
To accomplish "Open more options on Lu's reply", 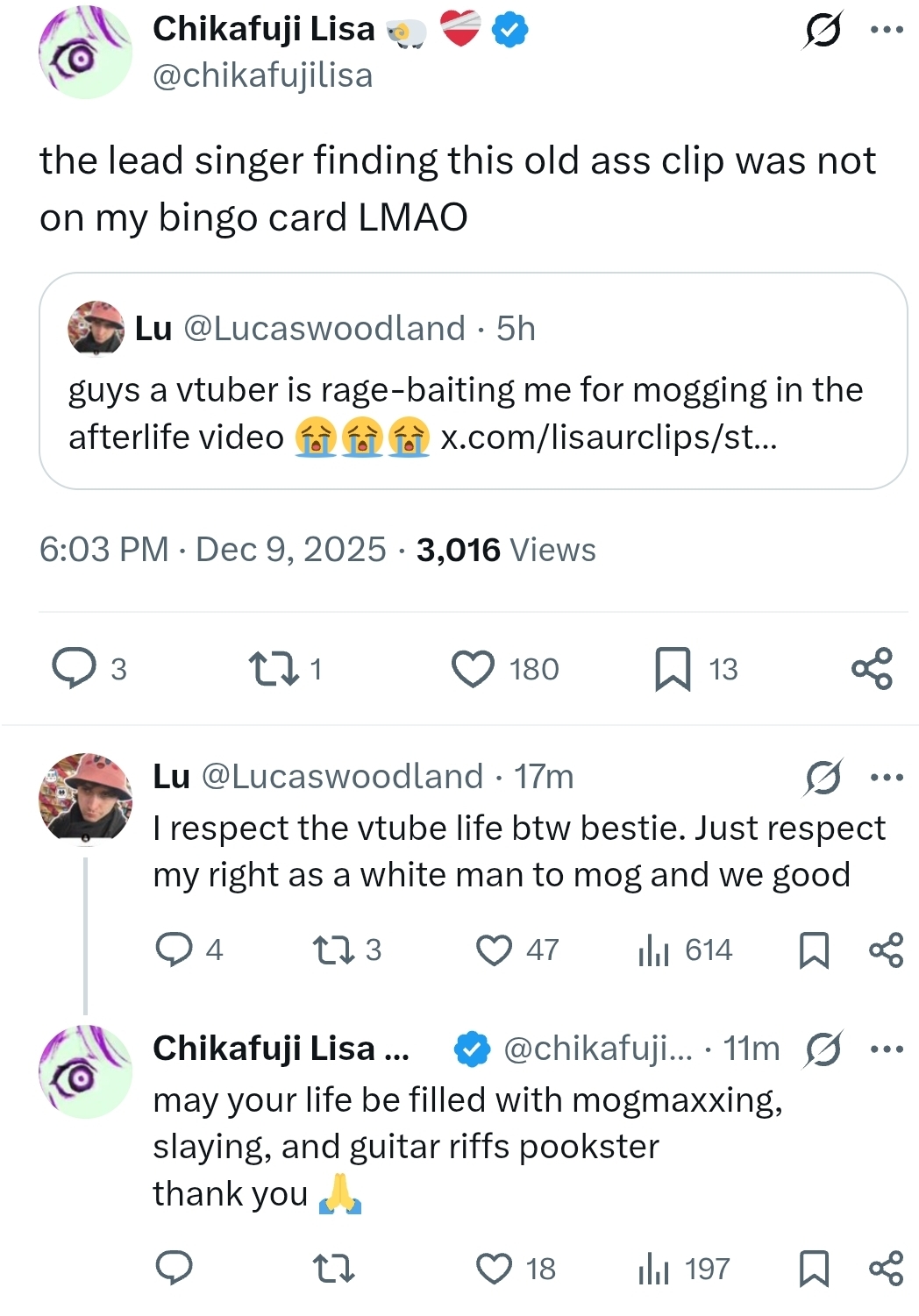I will click(887, 777).
